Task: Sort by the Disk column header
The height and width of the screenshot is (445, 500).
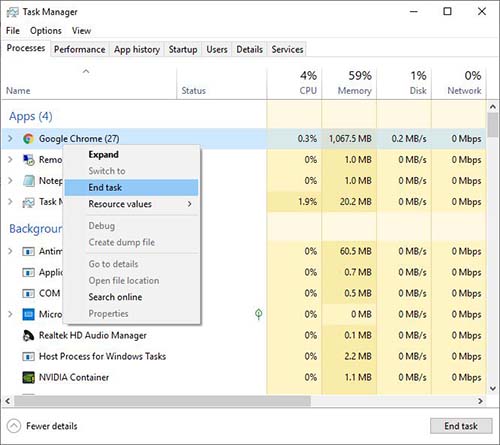Action: pos(404,83)
